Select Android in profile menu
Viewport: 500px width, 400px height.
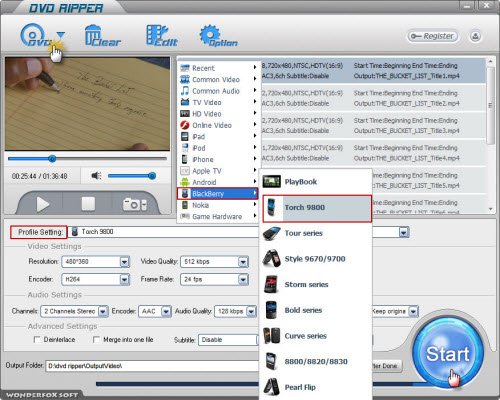219,182
